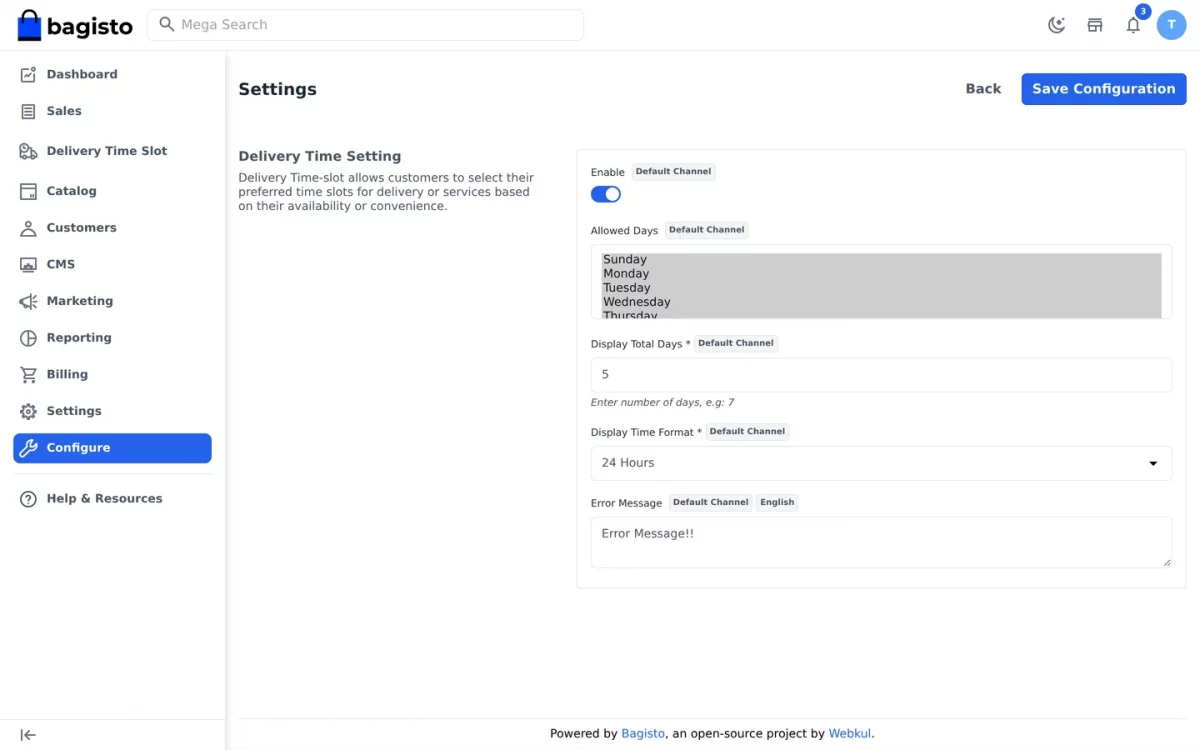Click the Reporting pie chart icon
Screen dimensions: 1200x750
pyautogui.click(x=28, y=338)
